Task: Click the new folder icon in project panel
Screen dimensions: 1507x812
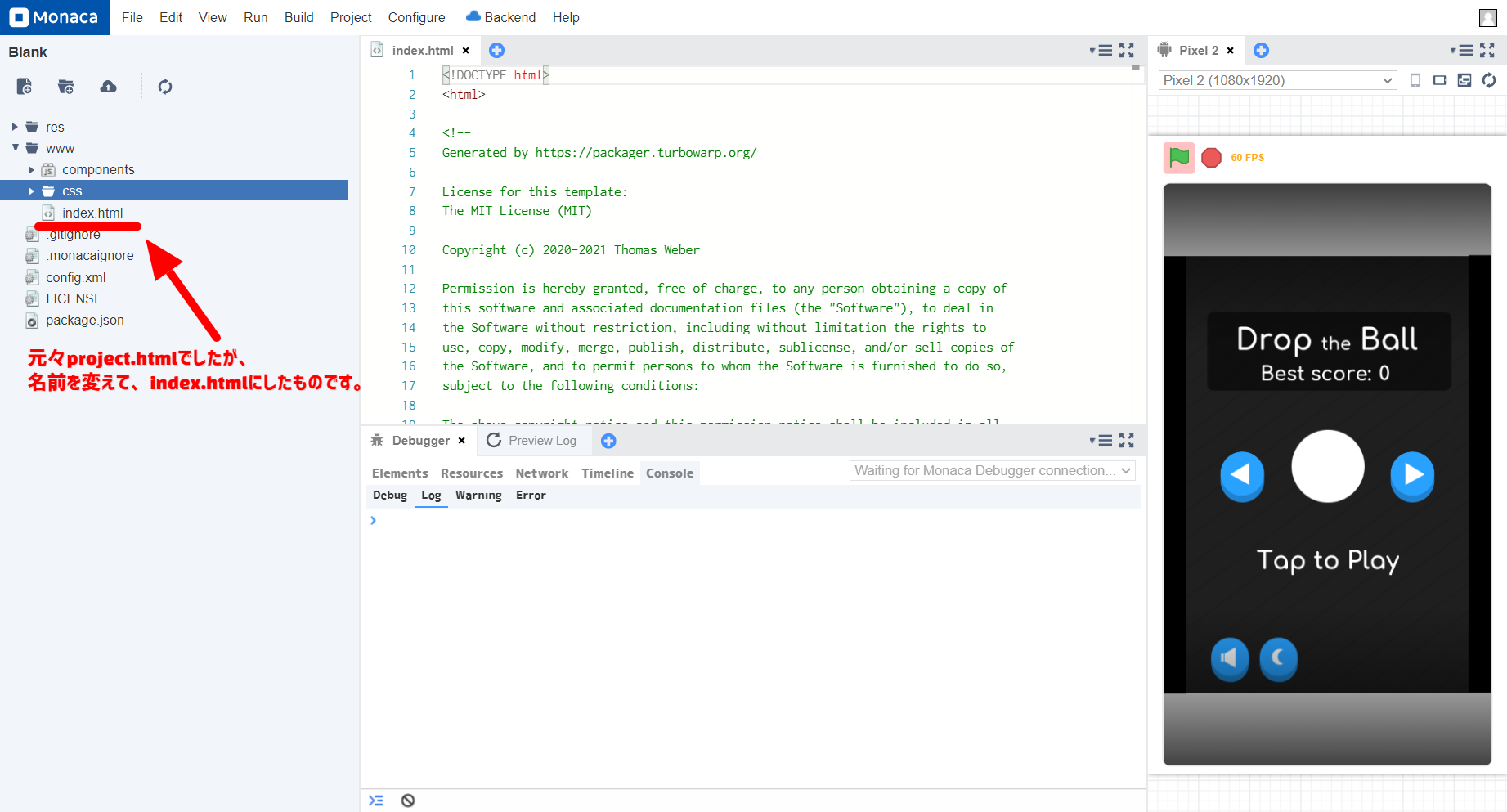Action: 66,87
